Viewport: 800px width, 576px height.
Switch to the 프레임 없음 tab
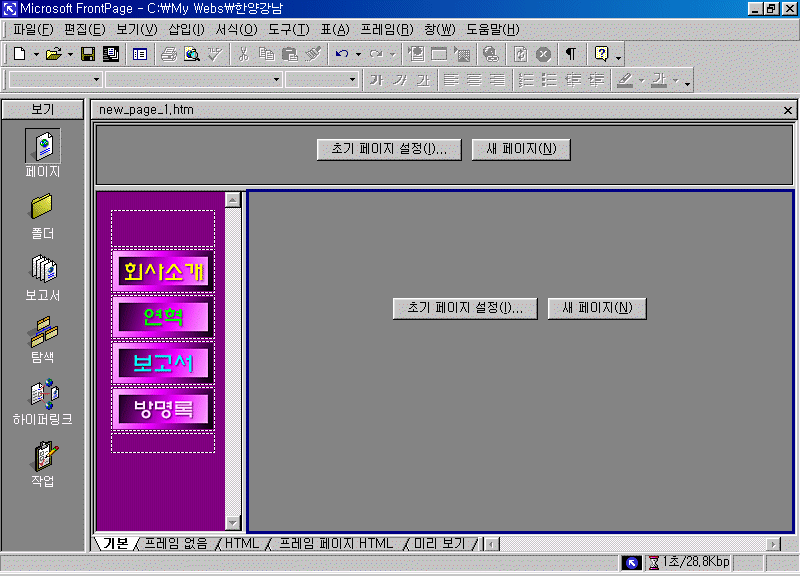click(176, 544)
